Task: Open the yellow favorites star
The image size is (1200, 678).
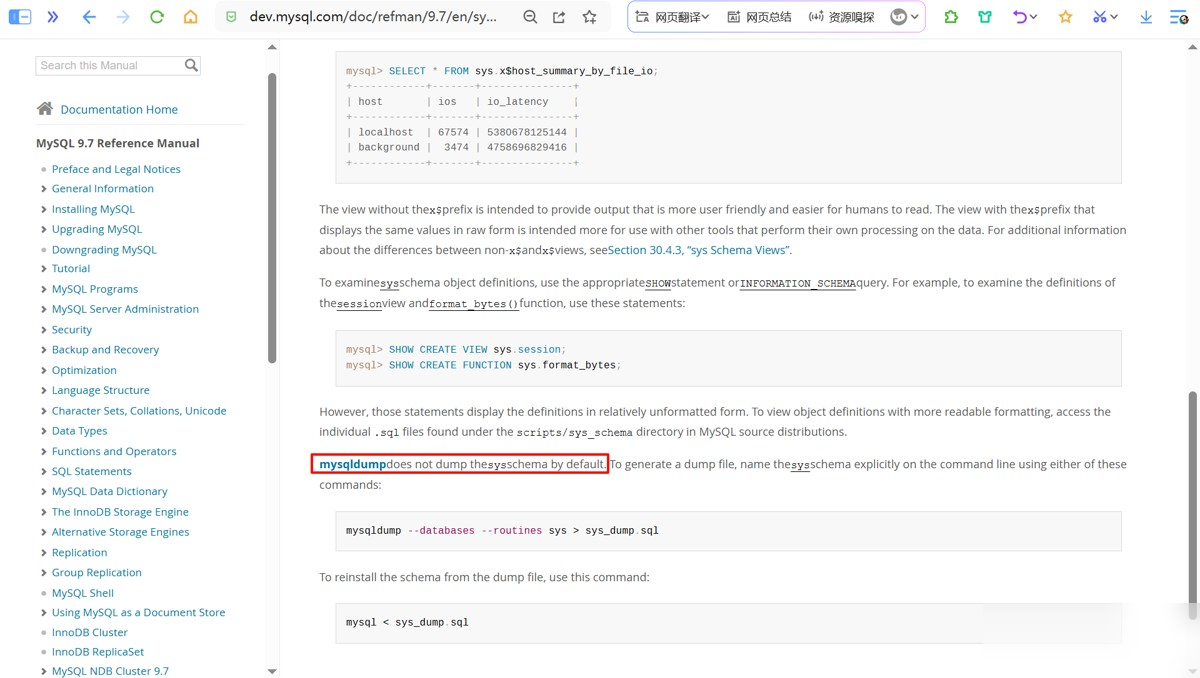Action: click(1065, 17)
